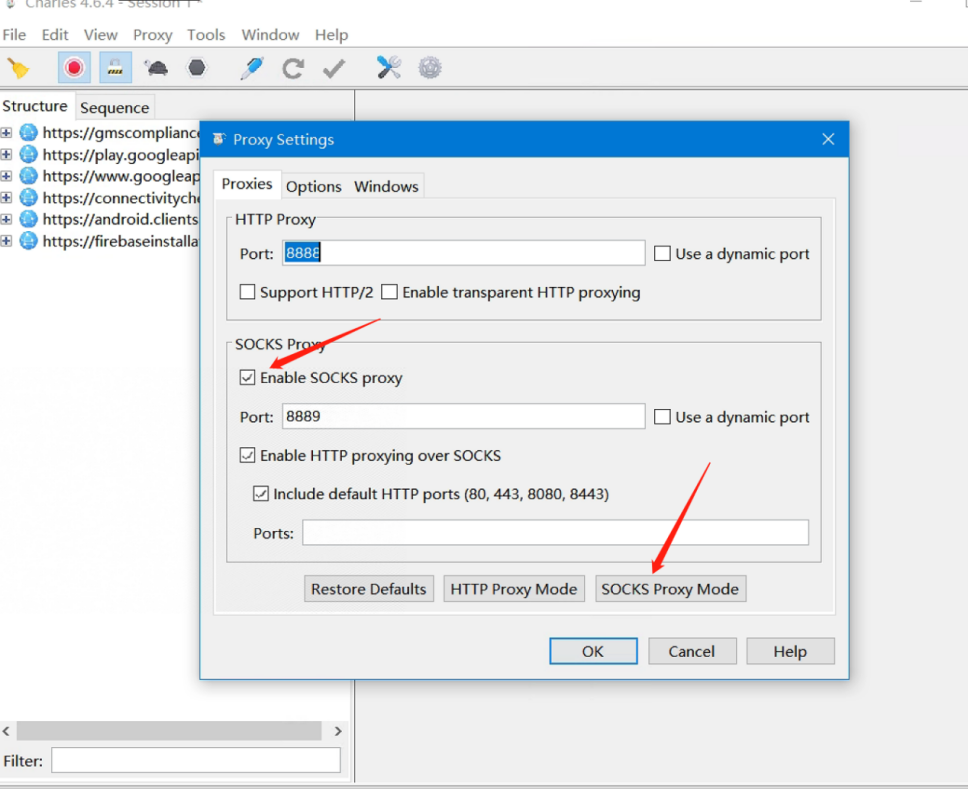Cancel the Proxy Settings dialog
This screenshot has width=969, height=790.
tap(692, 652)
